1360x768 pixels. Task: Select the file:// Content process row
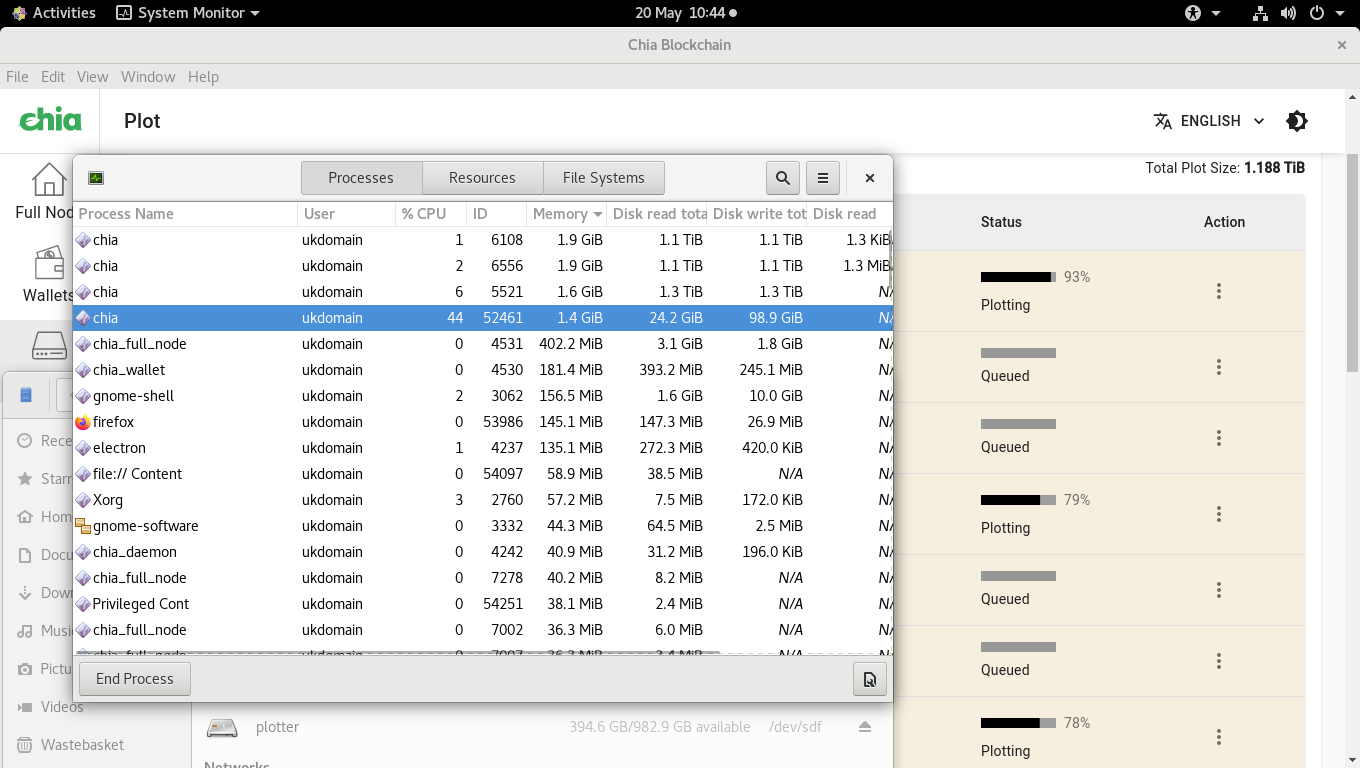tap(483, 474)
